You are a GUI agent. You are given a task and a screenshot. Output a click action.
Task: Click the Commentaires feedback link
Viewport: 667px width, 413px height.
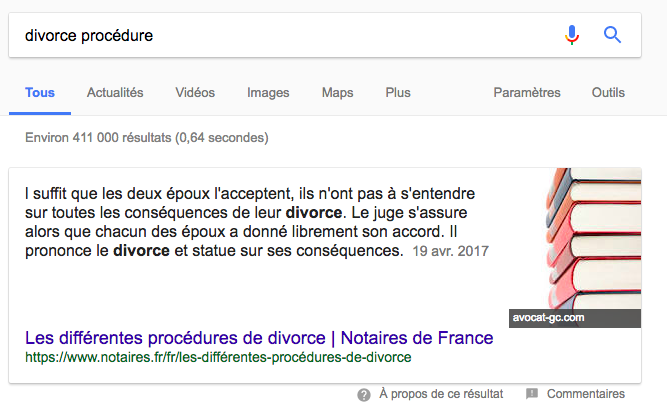coord(586,394)
